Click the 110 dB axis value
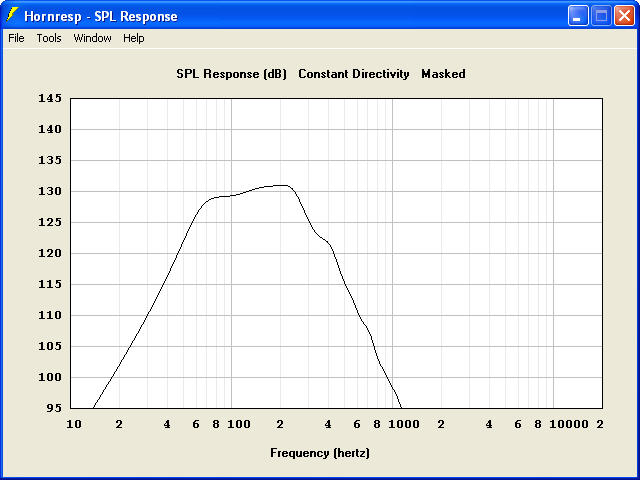The width and height of the screenshot is (640, 480). (50, 316)
